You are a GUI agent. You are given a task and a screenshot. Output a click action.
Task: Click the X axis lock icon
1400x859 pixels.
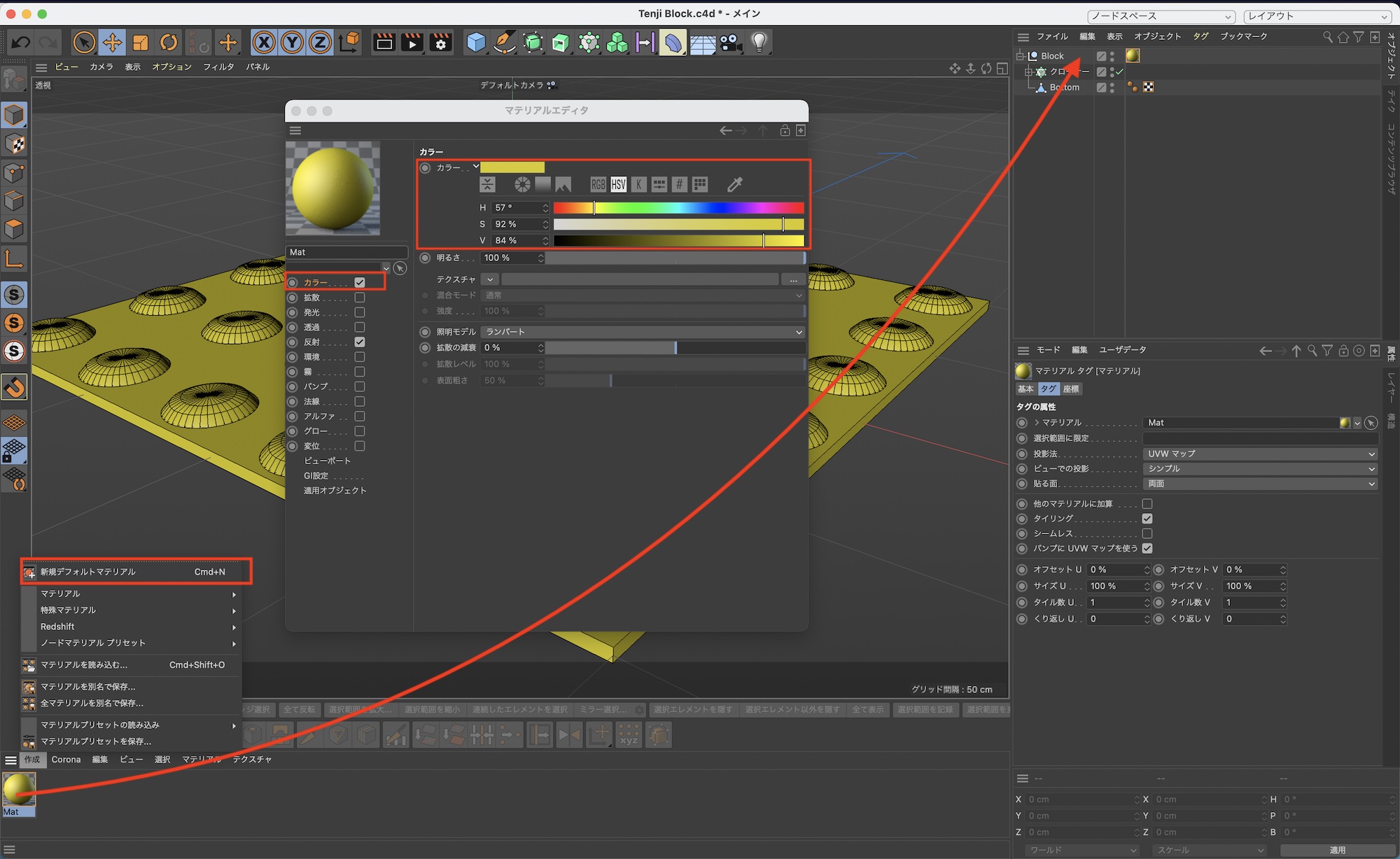(x=264, y=43)
